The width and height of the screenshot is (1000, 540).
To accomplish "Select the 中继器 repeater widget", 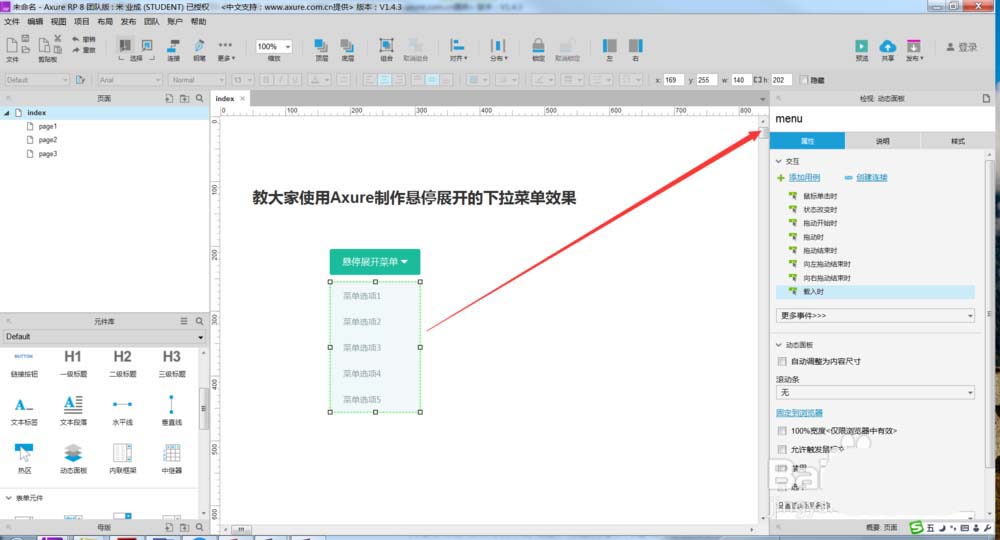I will [x=172, y=458].
